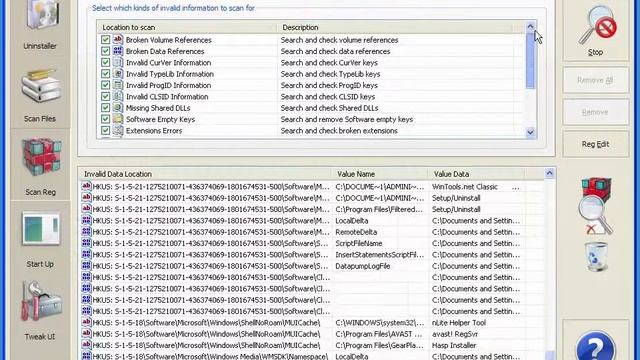Uncheck Broken Volume References
Screen dimensions: 640x360
pyautogui.click(x=105, y=40)
